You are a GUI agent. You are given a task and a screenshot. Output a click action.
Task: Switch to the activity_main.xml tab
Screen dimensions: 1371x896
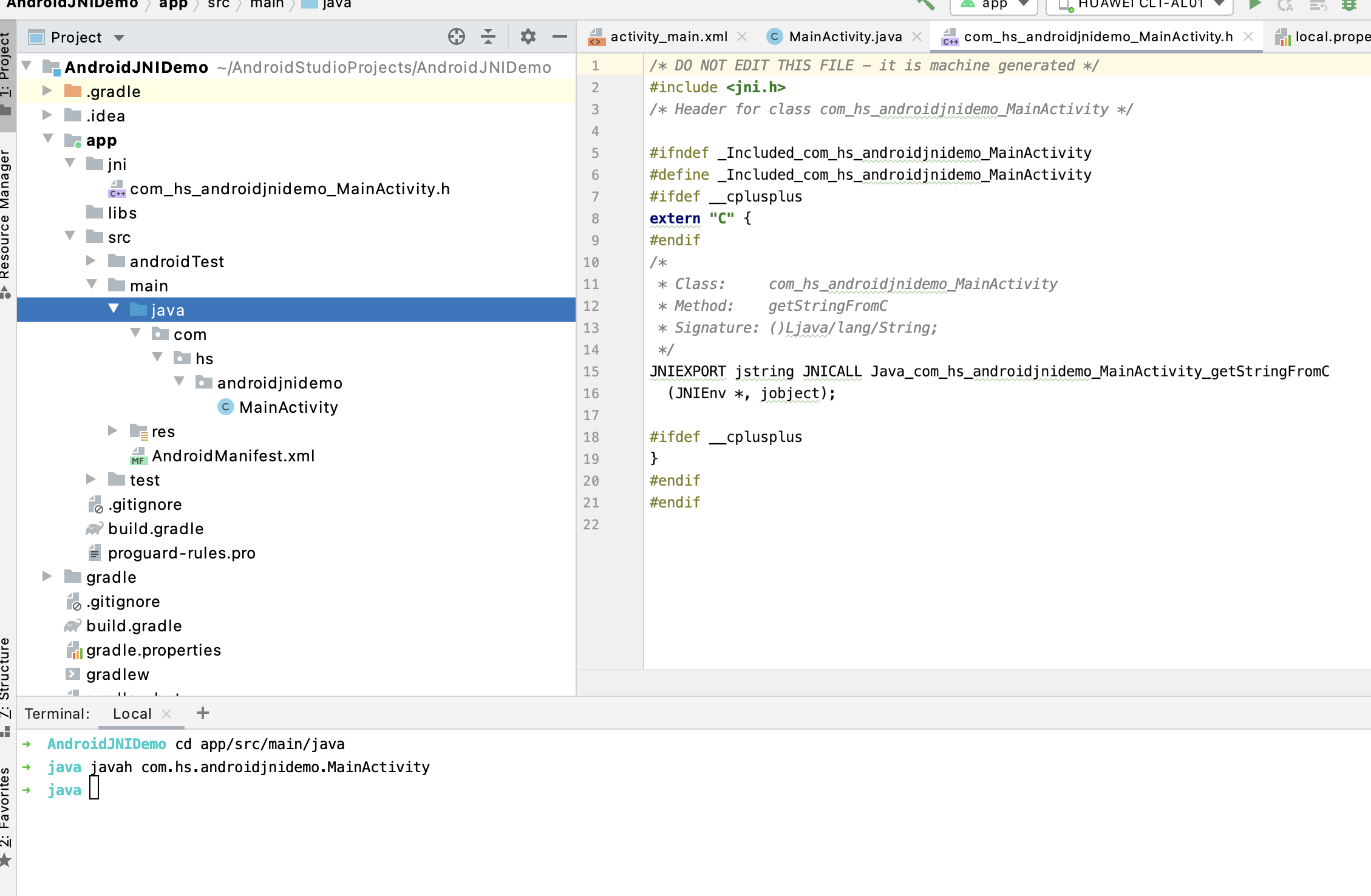coord(668,37)
